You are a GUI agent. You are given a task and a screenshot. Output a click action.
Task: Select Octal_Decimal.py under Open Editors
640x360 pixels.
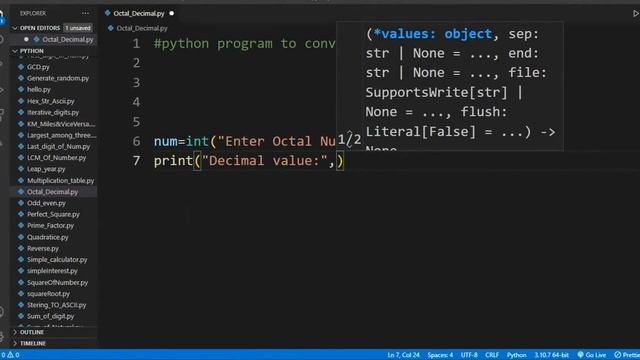tap(67, 40)
